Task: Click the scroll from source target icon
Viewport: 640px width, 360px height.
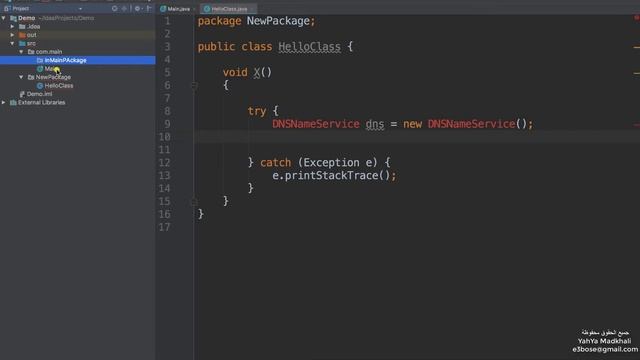Action: (x=115, y=8)
